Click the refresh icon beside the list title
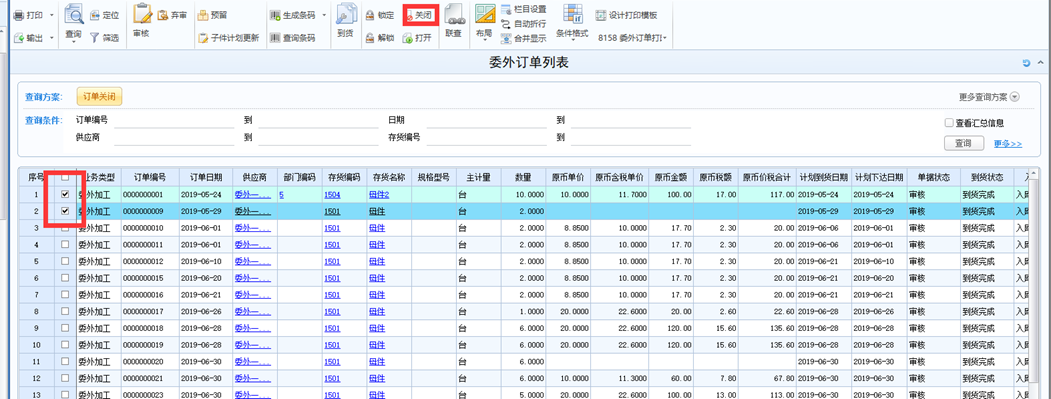Screen dimensions: 1051x399 click(1026, 63)
